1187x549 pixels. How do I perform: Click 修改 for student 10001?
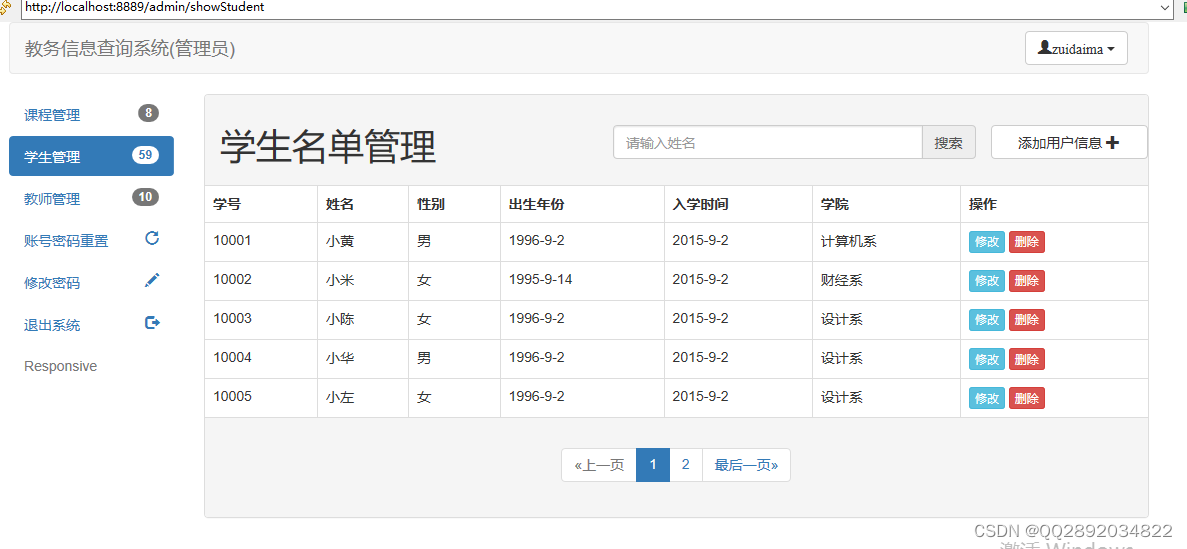pyautogui.click(x=986, y=242)
